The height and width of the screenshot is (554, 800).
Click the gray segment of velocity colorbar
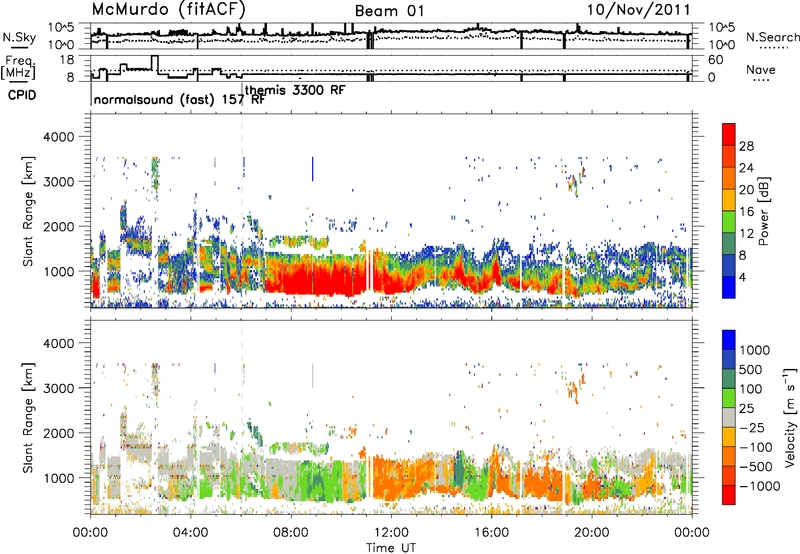point(729,418)
